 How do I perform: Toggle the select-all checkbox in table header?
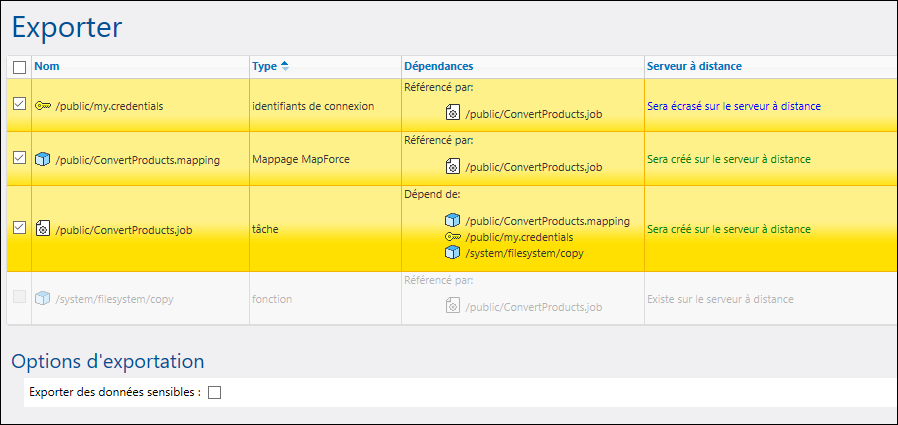[x=19, y=67]
